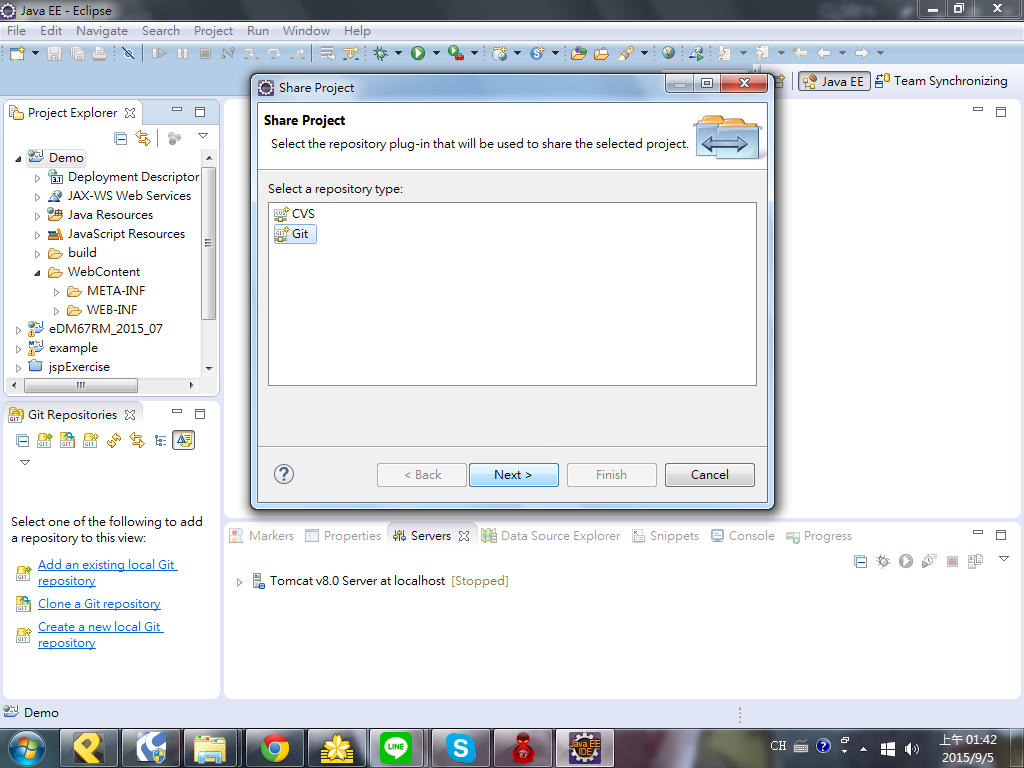The height and width of the screenshot is (768, 1024).
Task: Click 'Clone a Git repository' link
Action: 99,603
